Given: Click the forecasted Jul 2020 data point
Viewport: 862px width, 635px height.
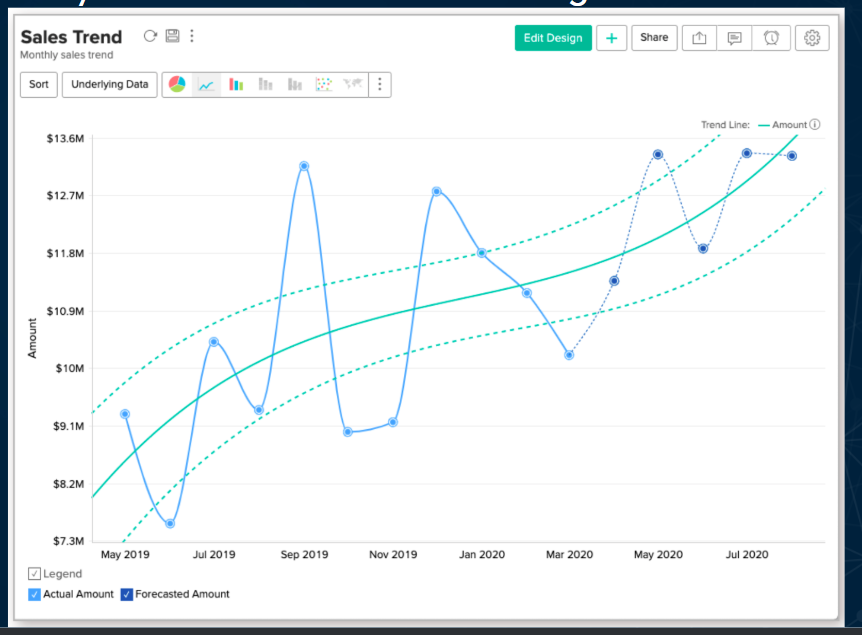Looking at the screenshot, I should tap(747, 153).
